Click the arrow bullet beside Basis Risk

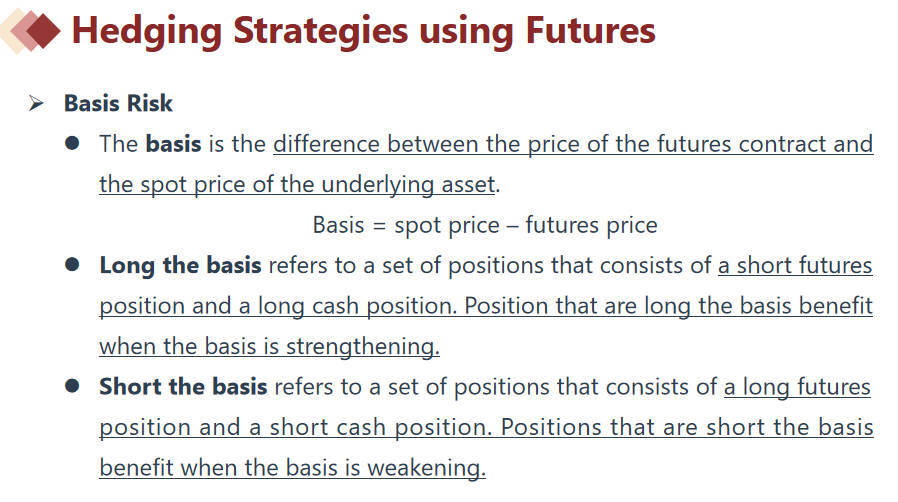click(38, 104)
